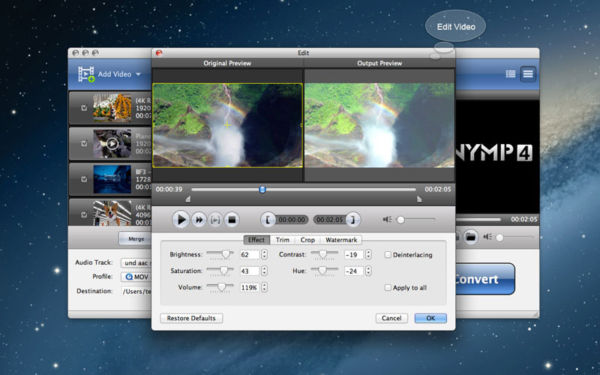The image size is (600, 375).
Task: Play the video in the Edit dialog
Action: pos(181,220)
